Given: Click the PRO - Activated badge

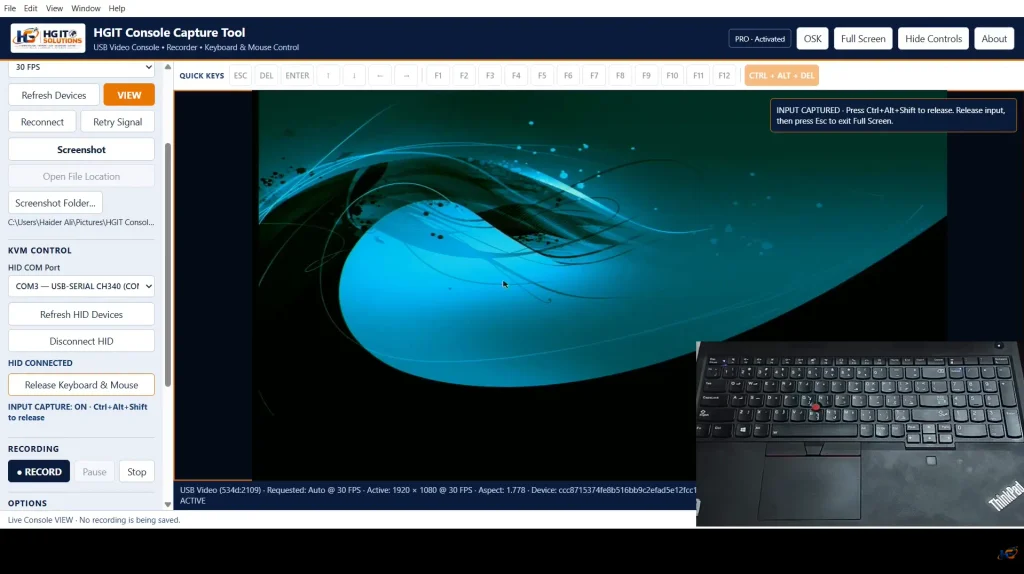Looking at the screenshot, I should (x=760, y=39).
